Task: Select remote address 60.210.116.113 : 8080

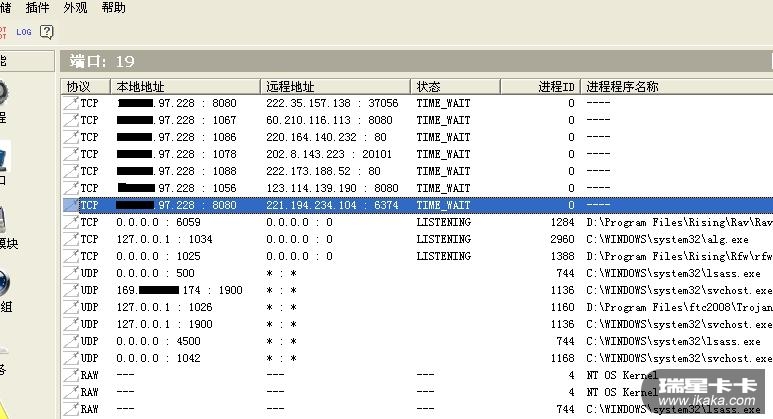Action: click(329, 120)
